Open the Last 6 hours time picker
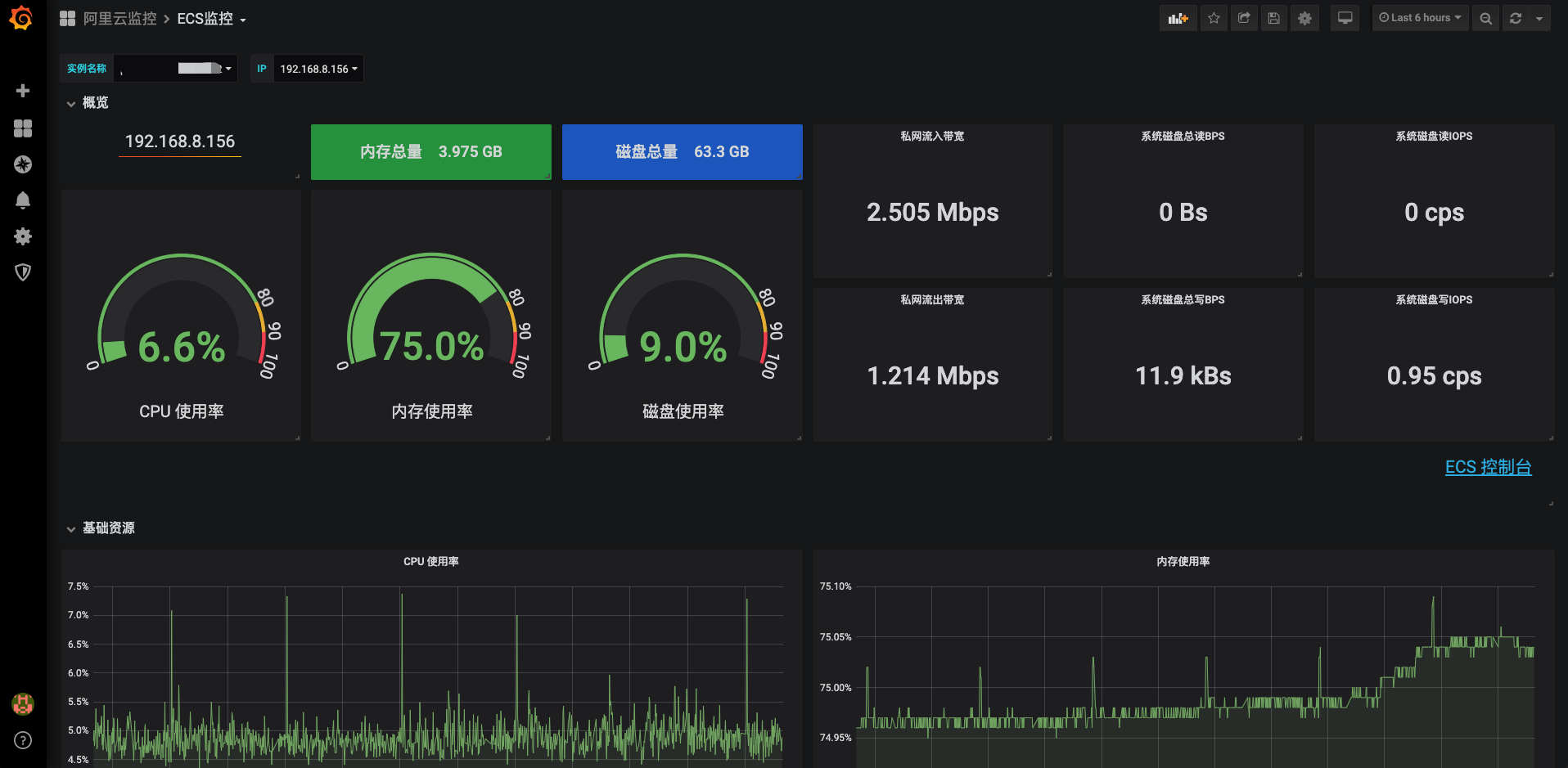 [1420, 18]
